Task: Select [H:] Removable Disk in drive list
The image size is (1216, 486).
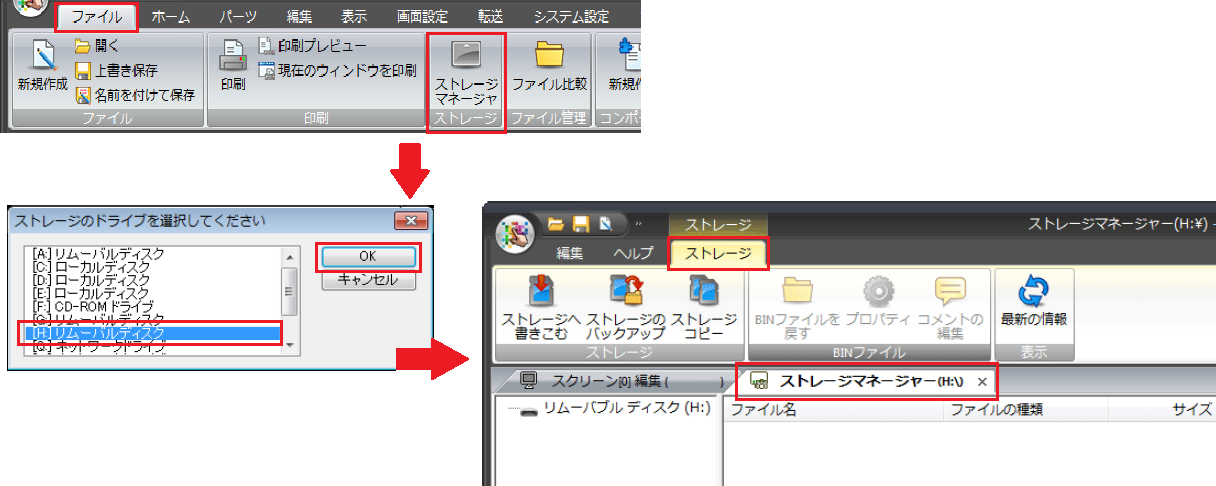Action: point(150,332)
